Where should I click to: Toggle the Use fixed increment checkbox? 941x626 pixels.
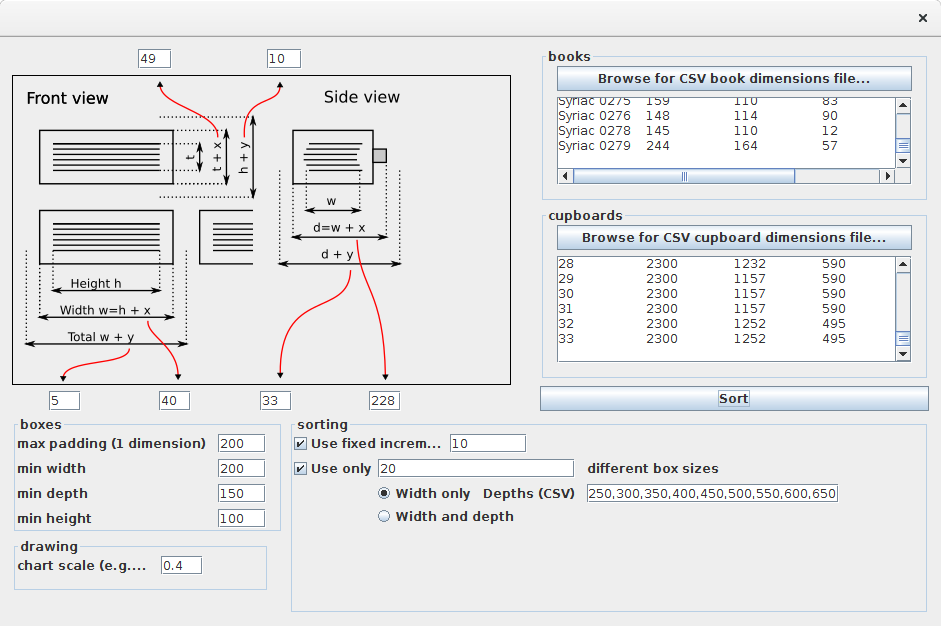(x=301, y=444)
